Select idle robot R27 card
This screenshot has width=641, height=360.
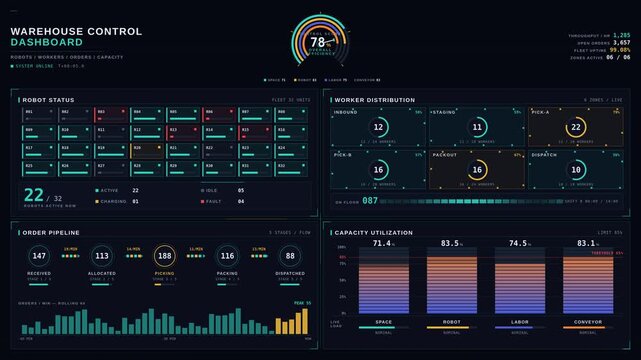tap(111, 169)
